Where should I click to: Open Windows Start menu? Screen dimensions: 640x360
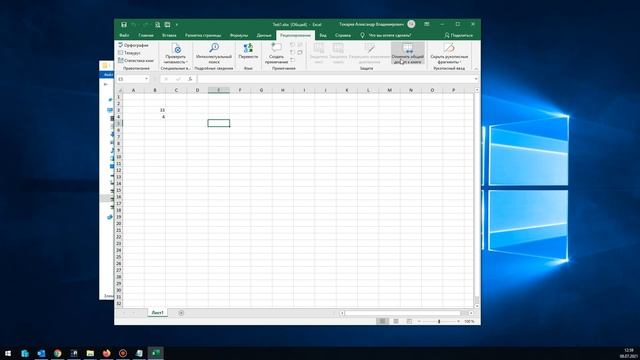8,353
